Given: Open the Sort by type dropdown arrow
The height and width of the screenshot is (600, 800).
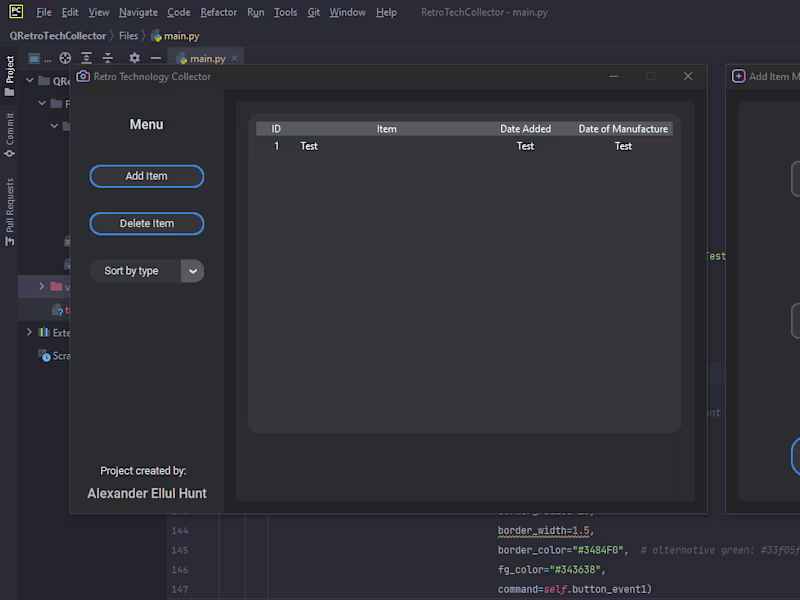Looking at the screenshot, I should click(x=193, y=271).
